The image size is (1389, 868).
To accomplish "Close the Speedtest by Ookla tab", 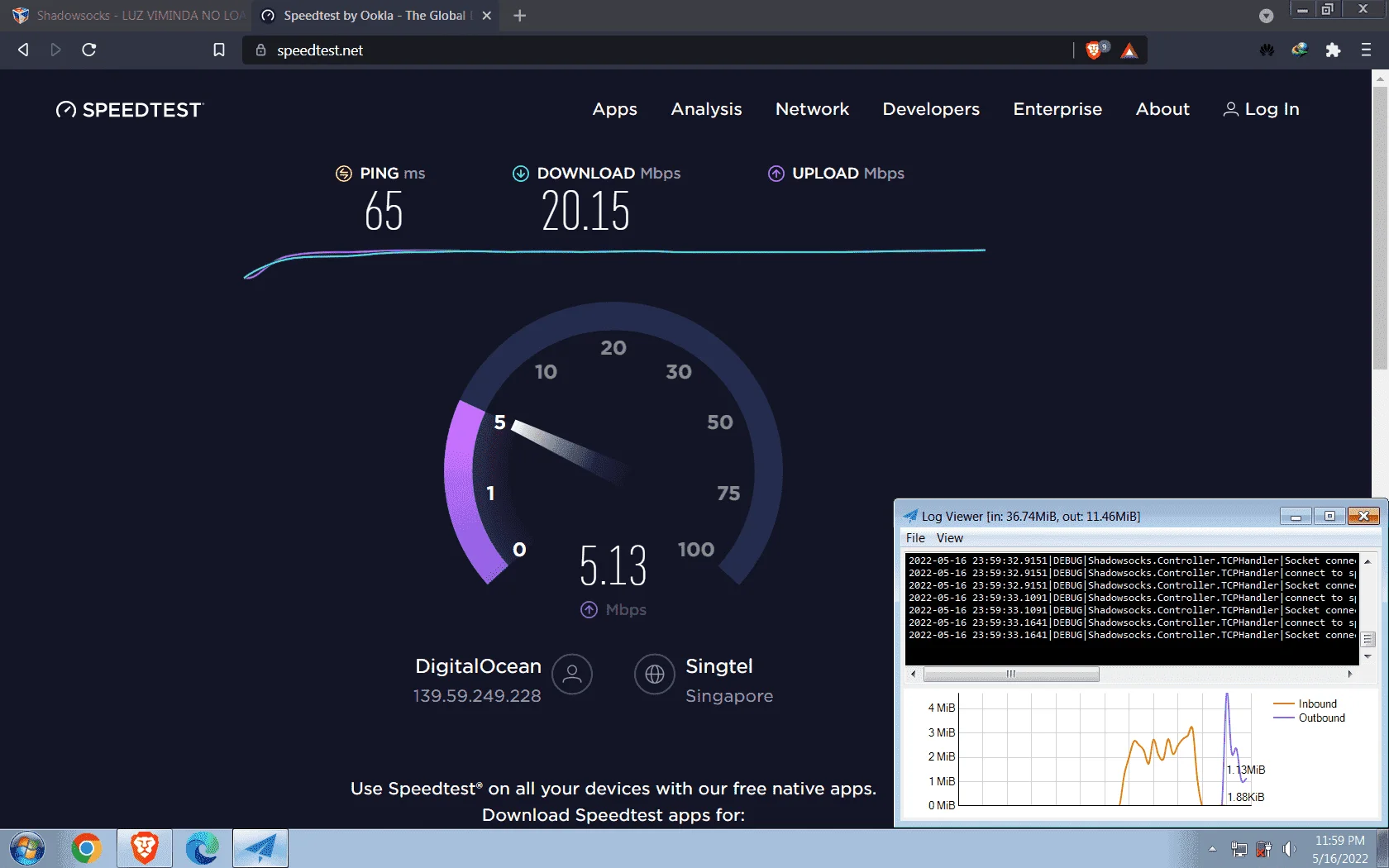I will click(487, 16).
